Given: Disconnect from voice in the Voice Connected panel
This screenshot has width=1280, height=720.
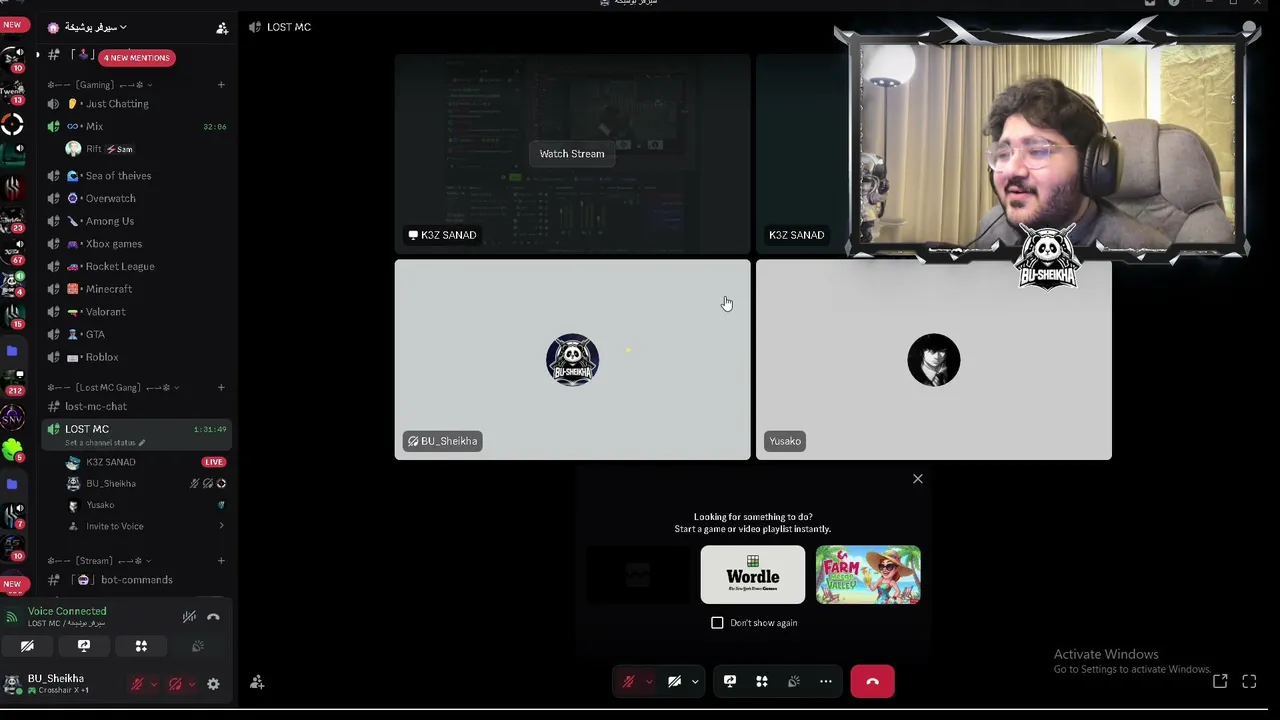Looking at the screenshot, I should [213, 617].
